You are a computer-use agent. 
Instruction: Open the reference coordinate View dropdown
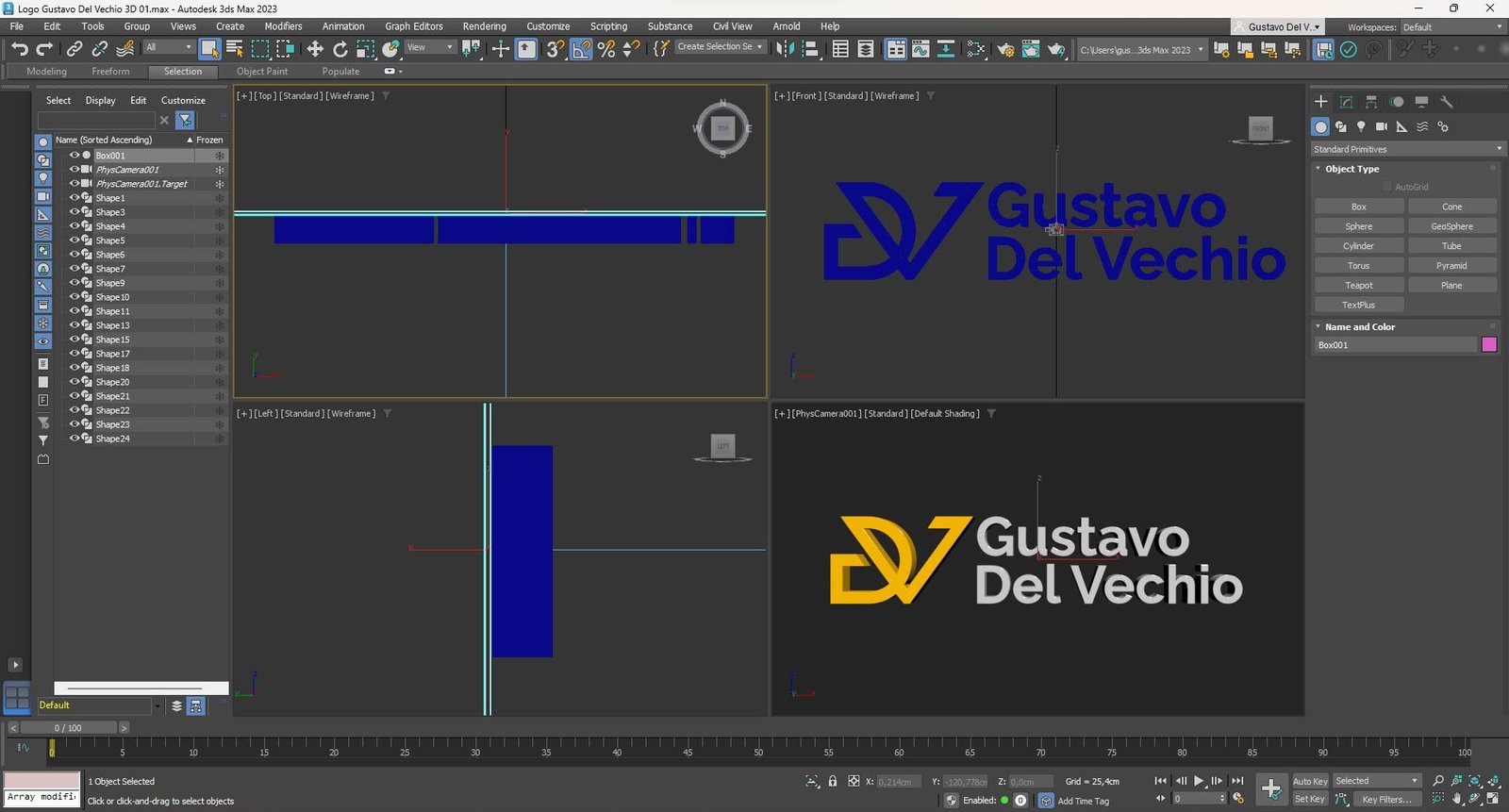pyautogui.click(x=430, y=47)
